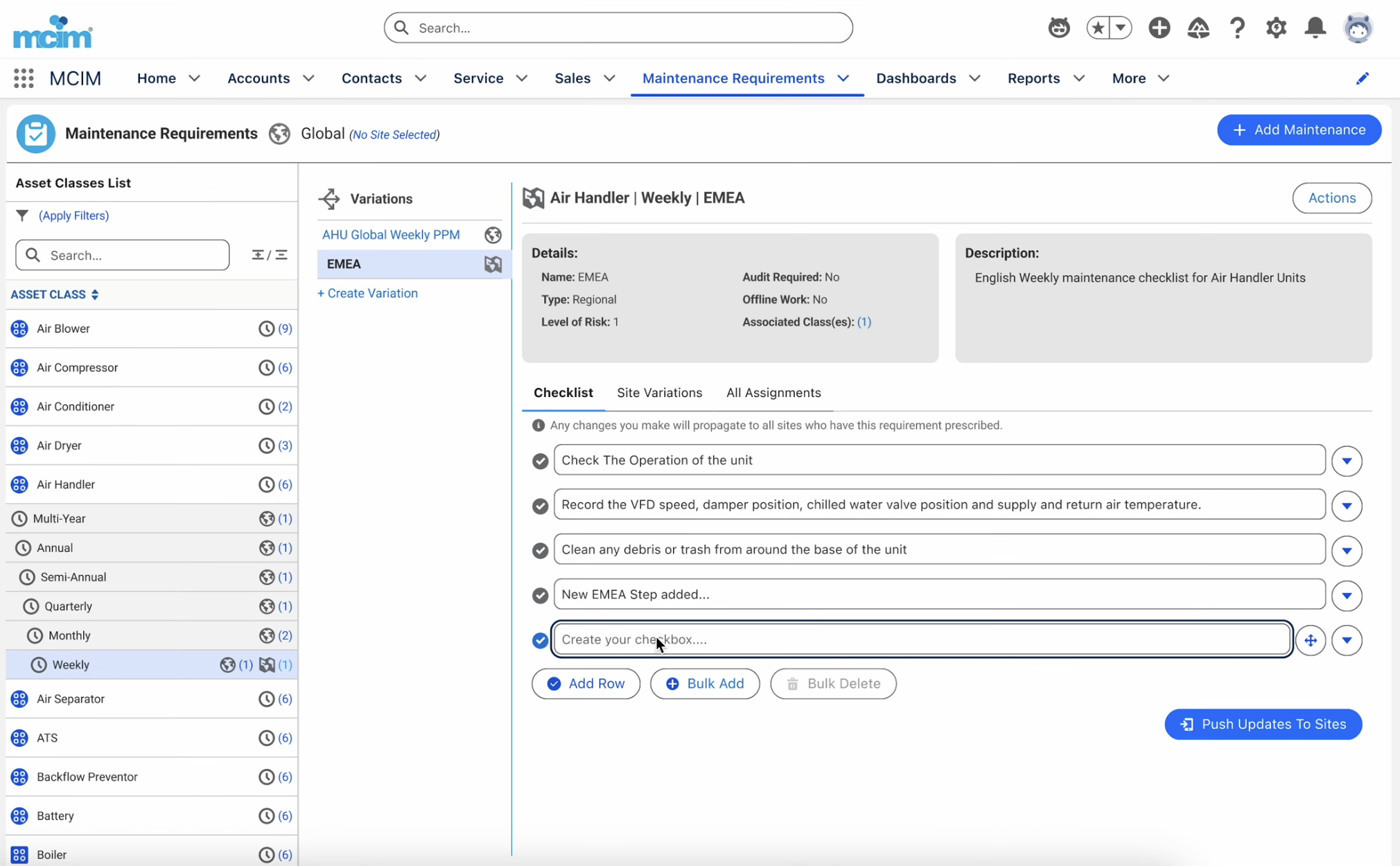The height and width of the screenshot is (866, 1400).
Task: Toggle check on the 'Clean any debris' step
Action: pos(541,551)
